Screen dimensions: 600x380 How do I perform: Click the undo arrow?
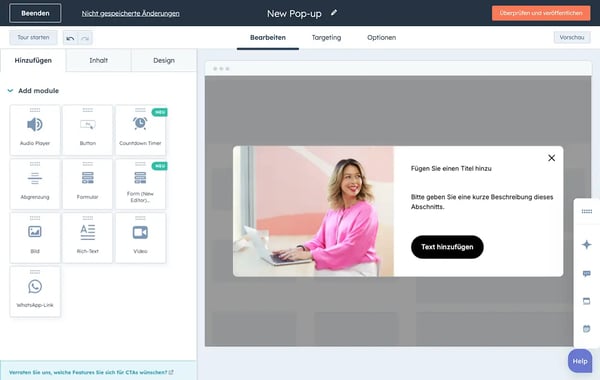(70, 38)
